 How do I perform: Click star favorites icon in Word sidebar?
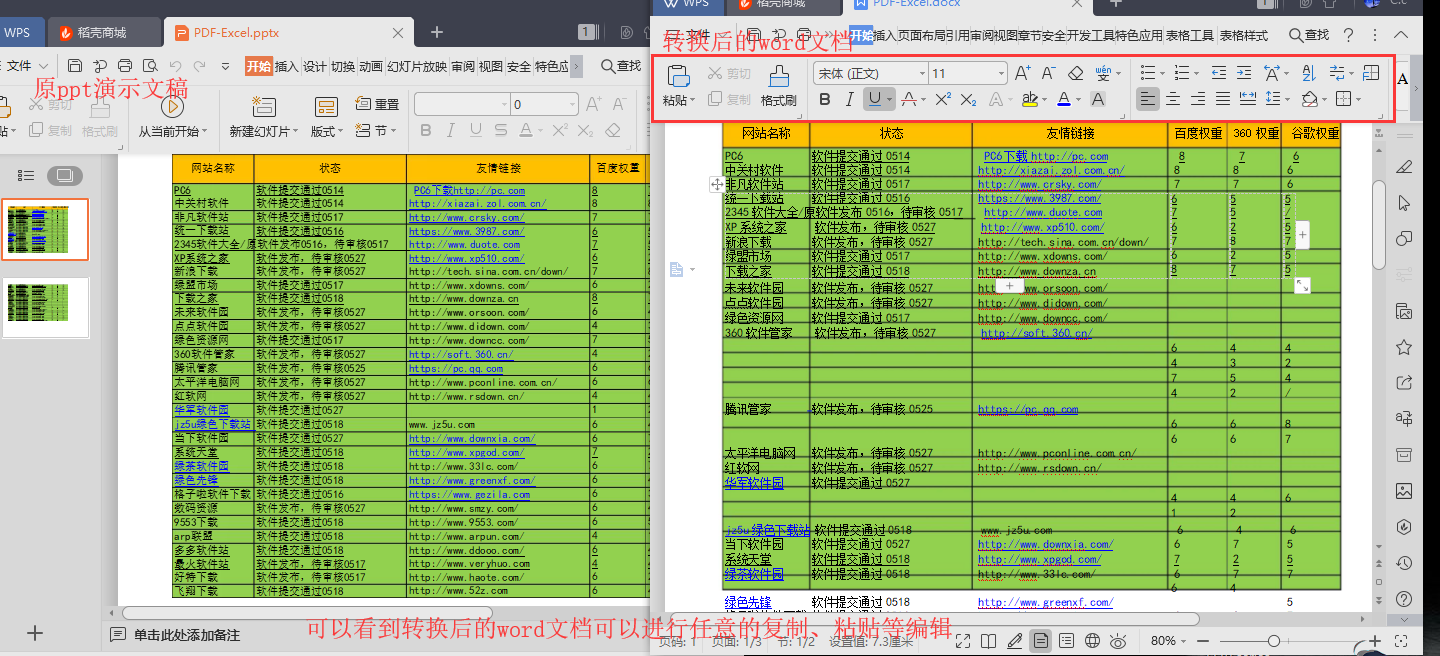pos(1404,347)
